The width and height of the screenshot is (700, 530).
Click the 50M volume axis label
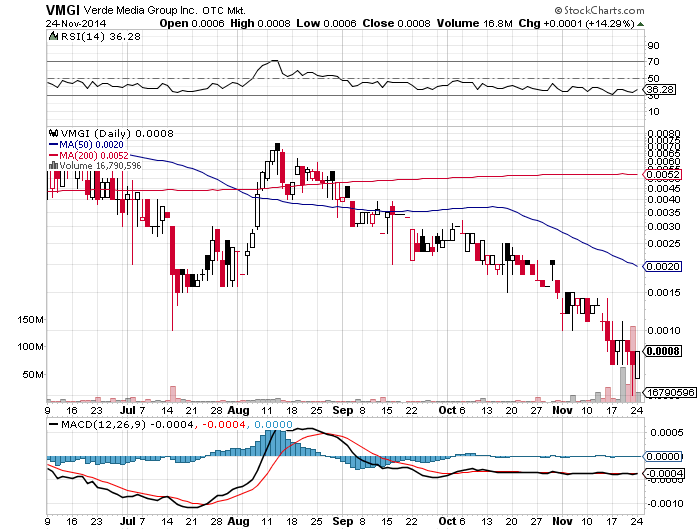click(x=33, y=374)
